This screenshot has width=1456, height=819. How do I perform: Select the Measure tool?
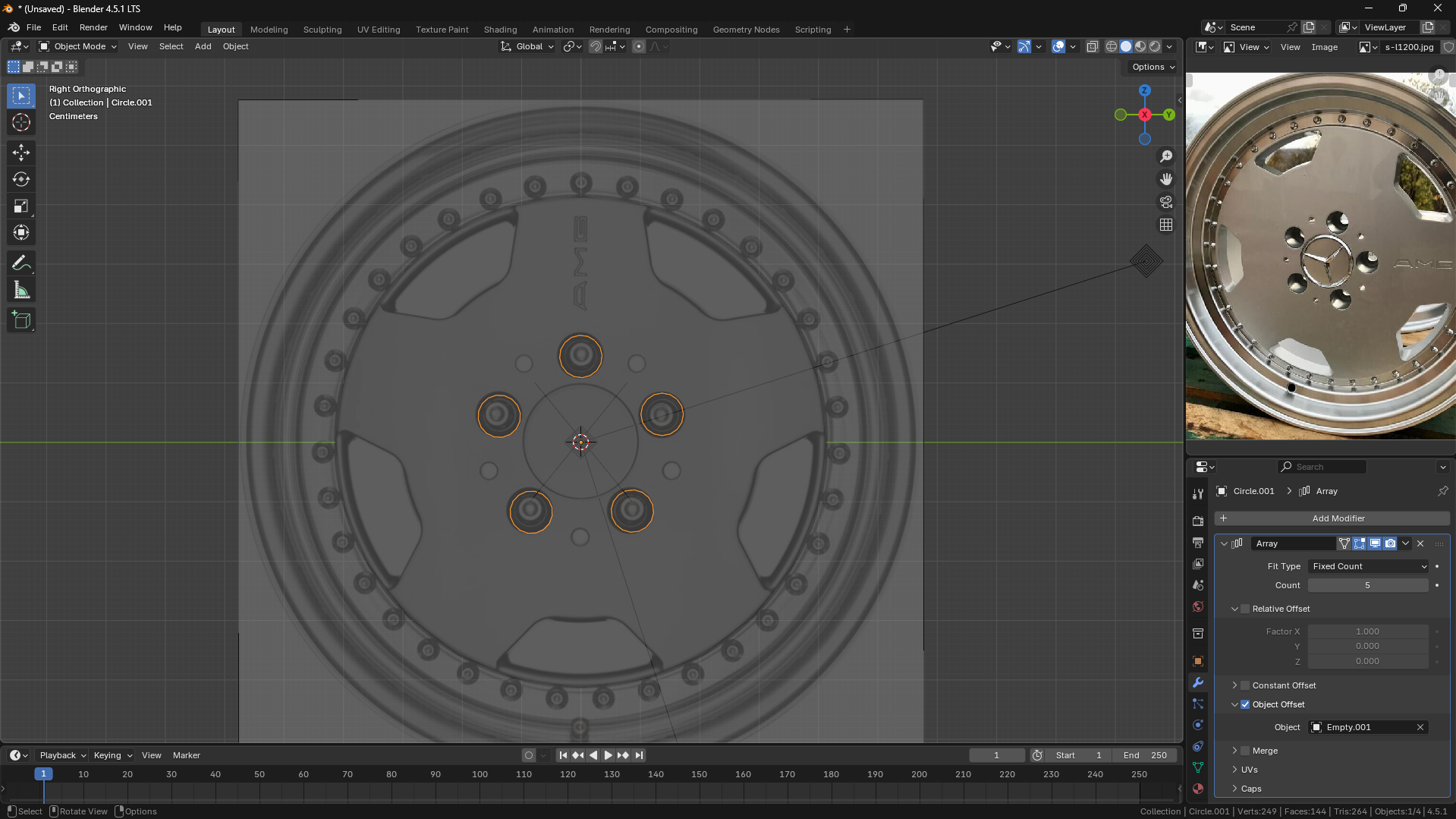(21, 290)
